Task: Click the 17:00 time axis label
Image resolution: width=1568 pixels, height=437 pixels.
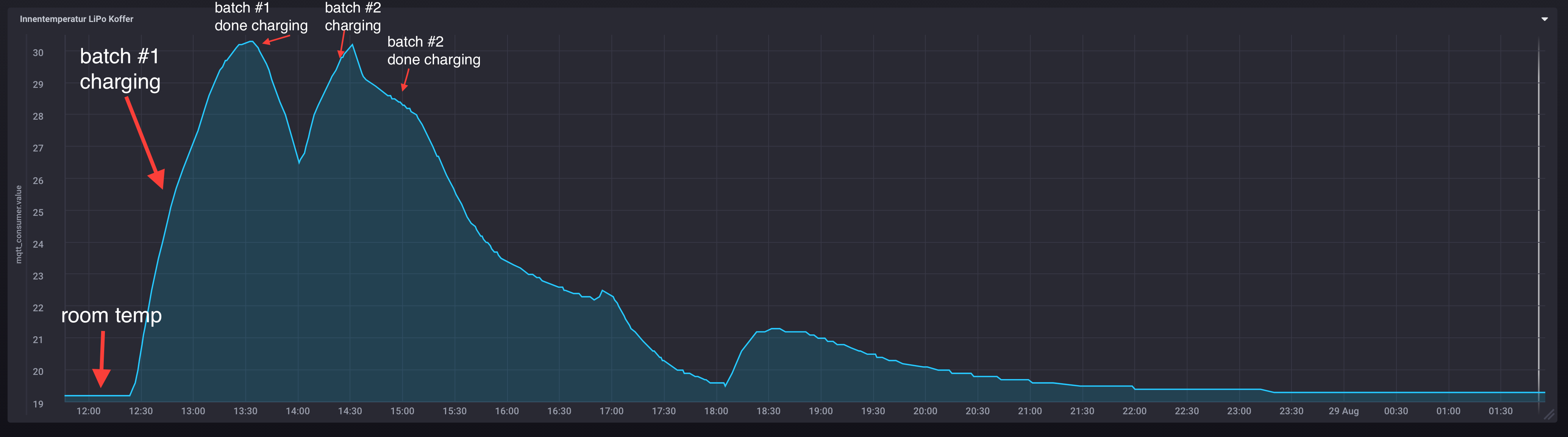Action: 612,411
